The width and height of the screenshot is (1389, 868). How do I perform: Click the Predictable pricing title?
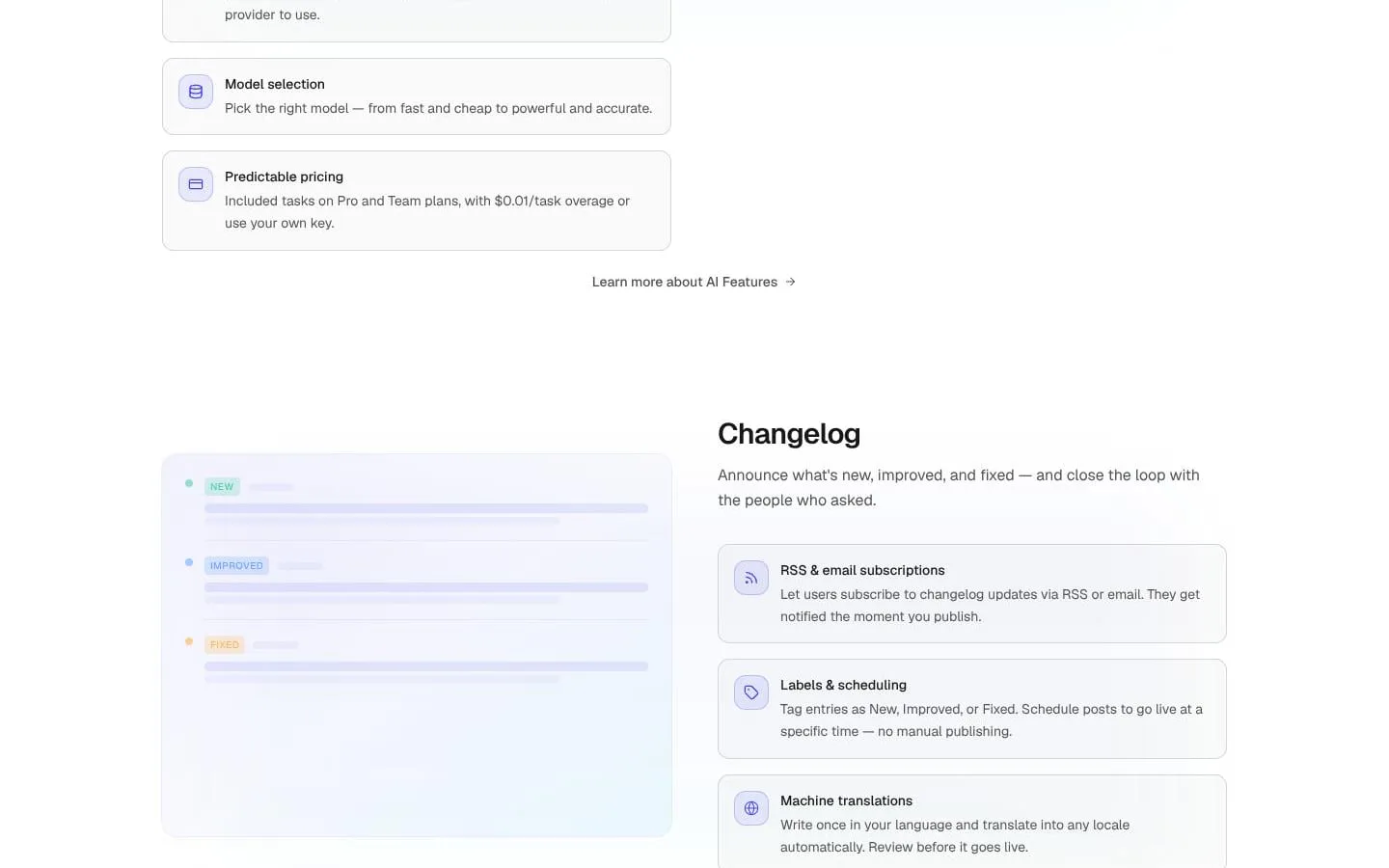(284, 176)
